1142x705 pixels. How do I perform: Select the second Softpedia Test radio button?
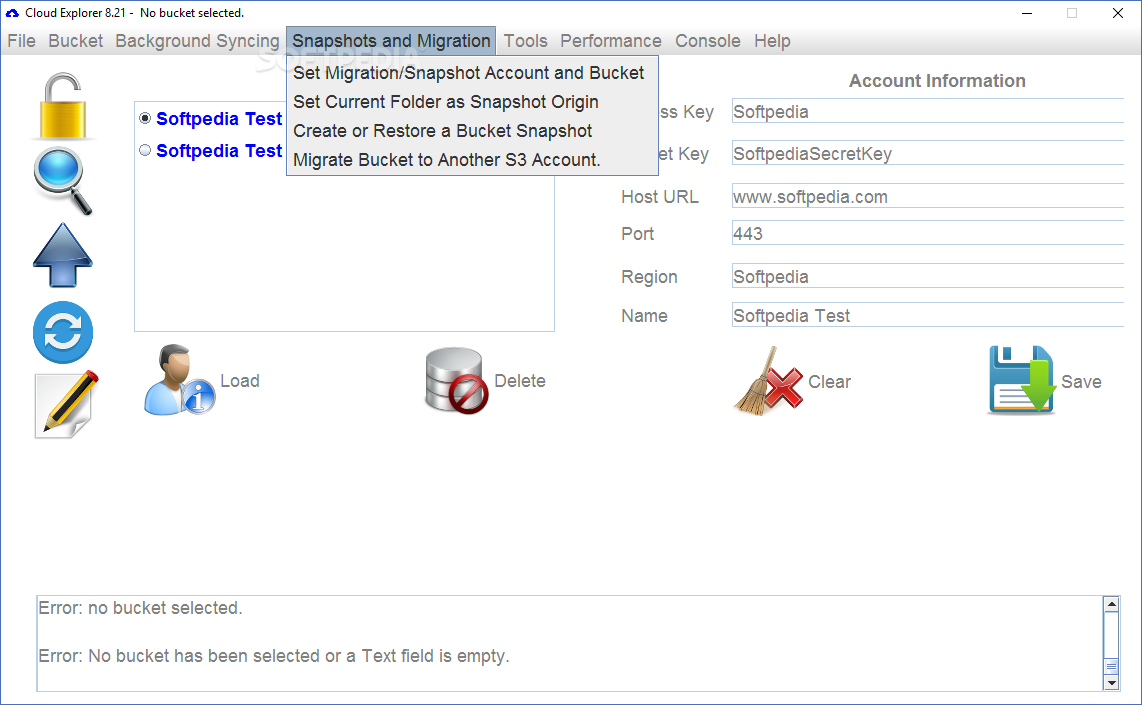(x=145, y=150)
